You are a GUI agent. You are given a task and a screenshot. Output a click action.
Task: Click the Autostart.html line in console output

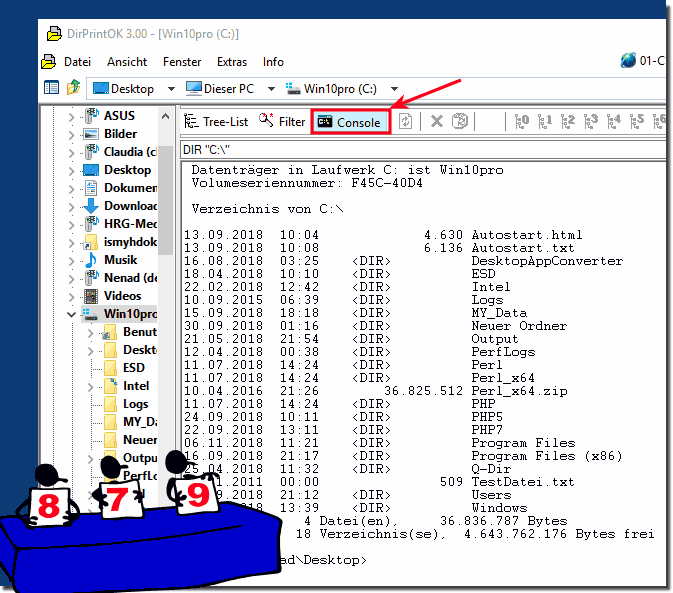point(383,235)
